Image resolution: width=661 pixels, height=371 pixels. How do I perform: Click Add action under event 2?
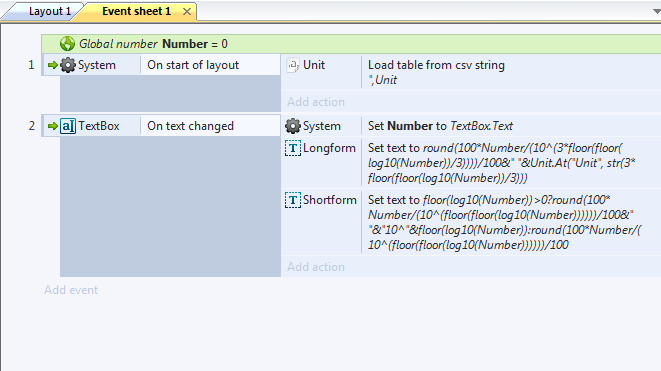pyautogui.click(x=316, y=266)
